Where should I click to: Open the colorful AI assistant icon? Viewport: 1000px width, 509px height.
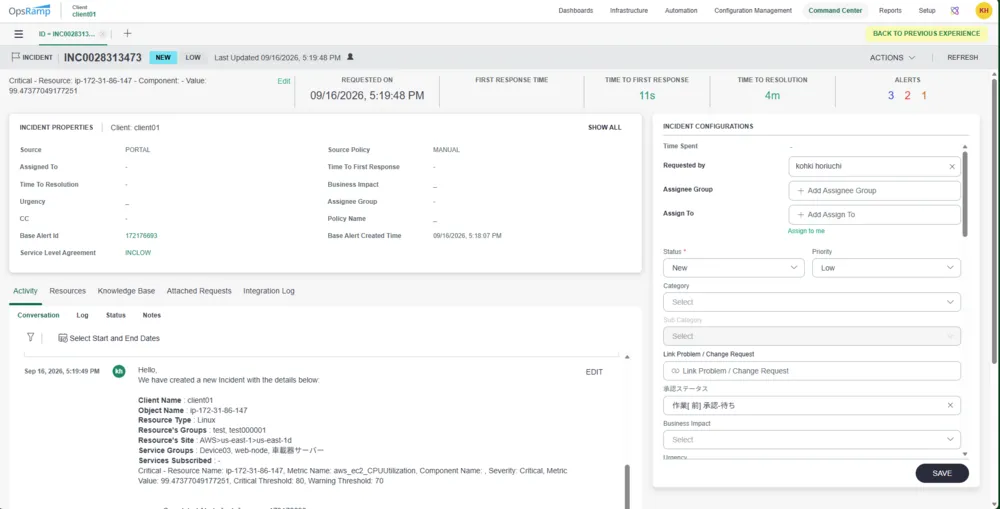click(x=955, y=11)
